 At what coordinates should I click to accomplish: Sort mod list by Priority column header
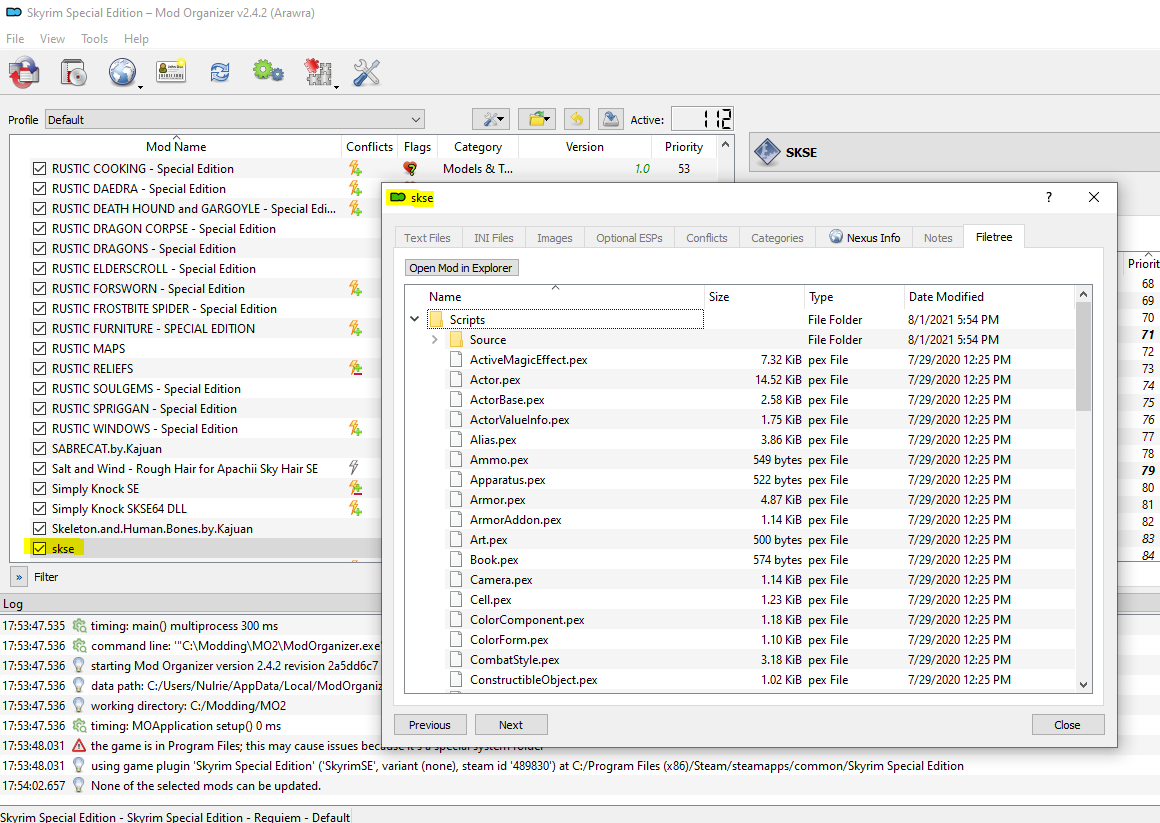coord(684,147)
